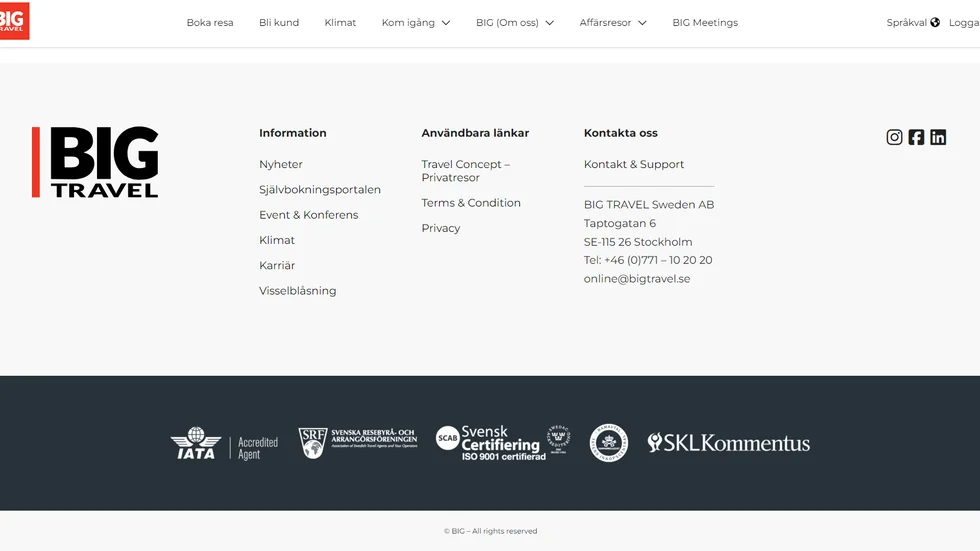Expand the Kom igång dropdown chevron
The image size is (980, 551).
[x=446, y=23]
